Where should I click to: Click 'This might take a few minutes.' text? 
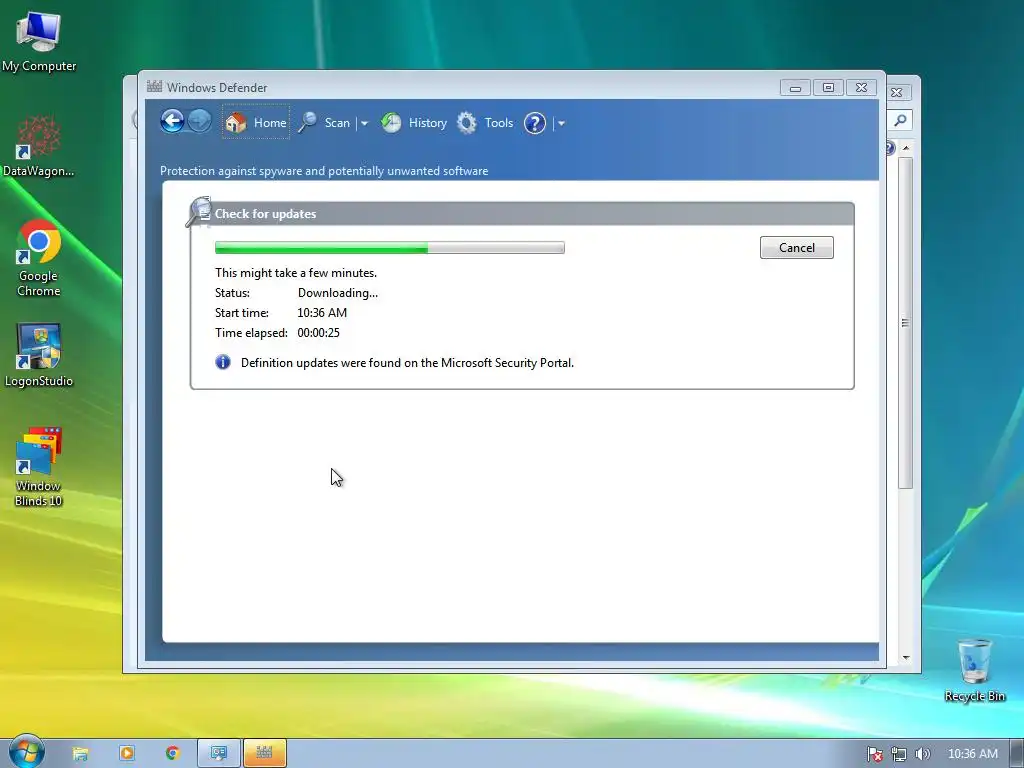(x=296, y=273)
